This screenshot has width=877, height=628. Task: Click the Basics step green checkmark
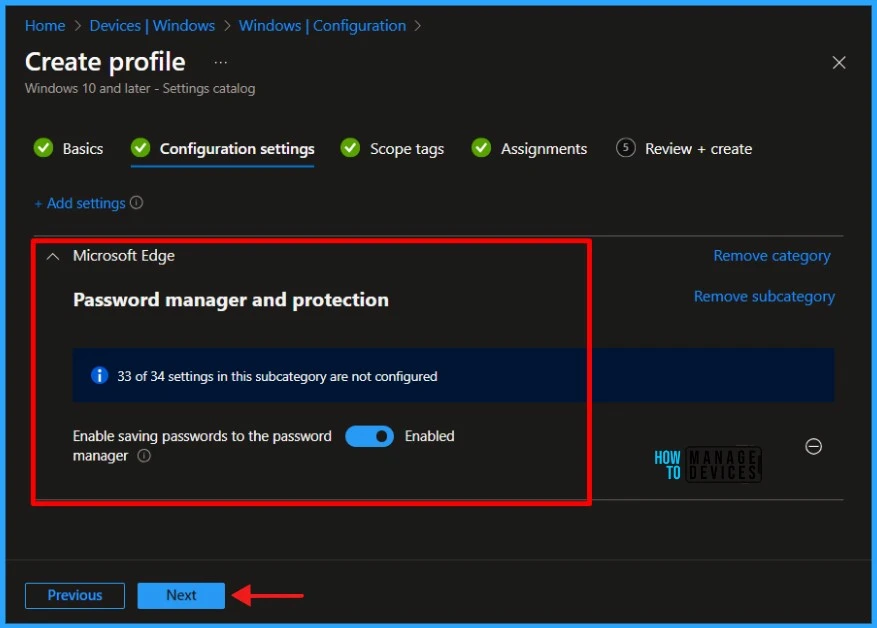[x=43, y=148]
